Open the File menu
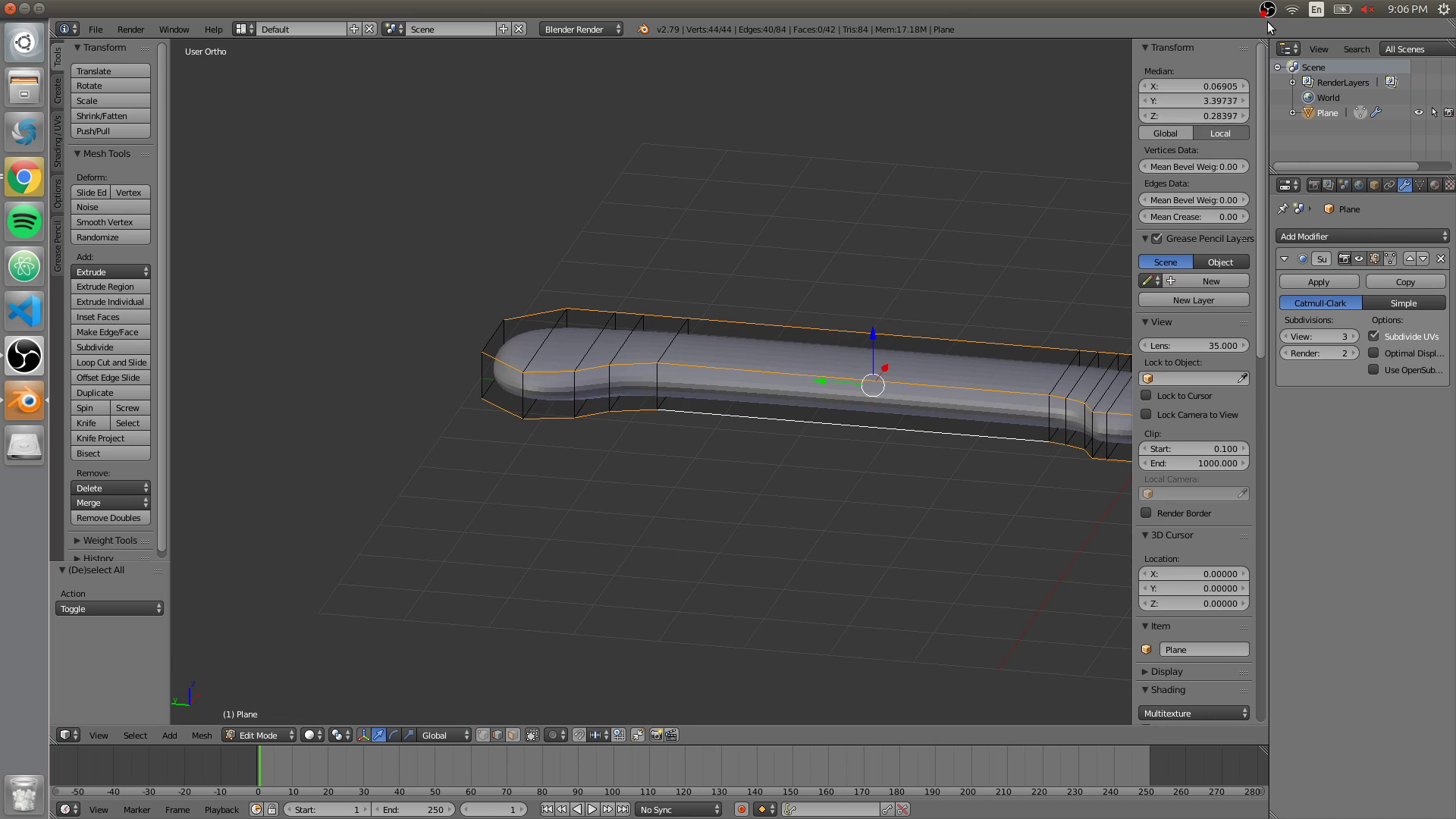This screenshot has width=1456, height=819. pos(96,29)
